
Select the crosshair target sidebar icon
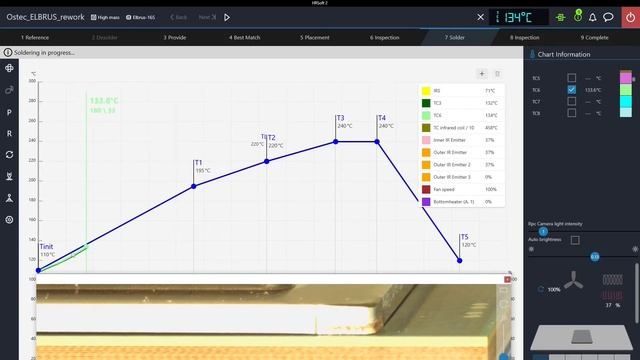(9, 68)
